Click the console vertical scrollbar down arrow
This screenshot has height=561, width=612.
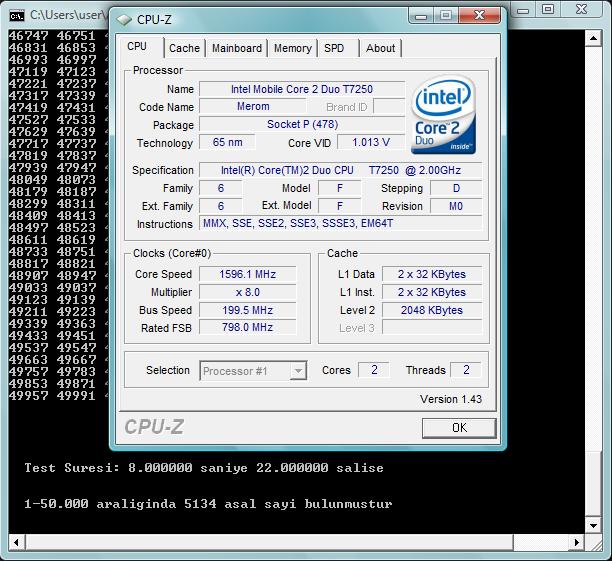[593, 526]
